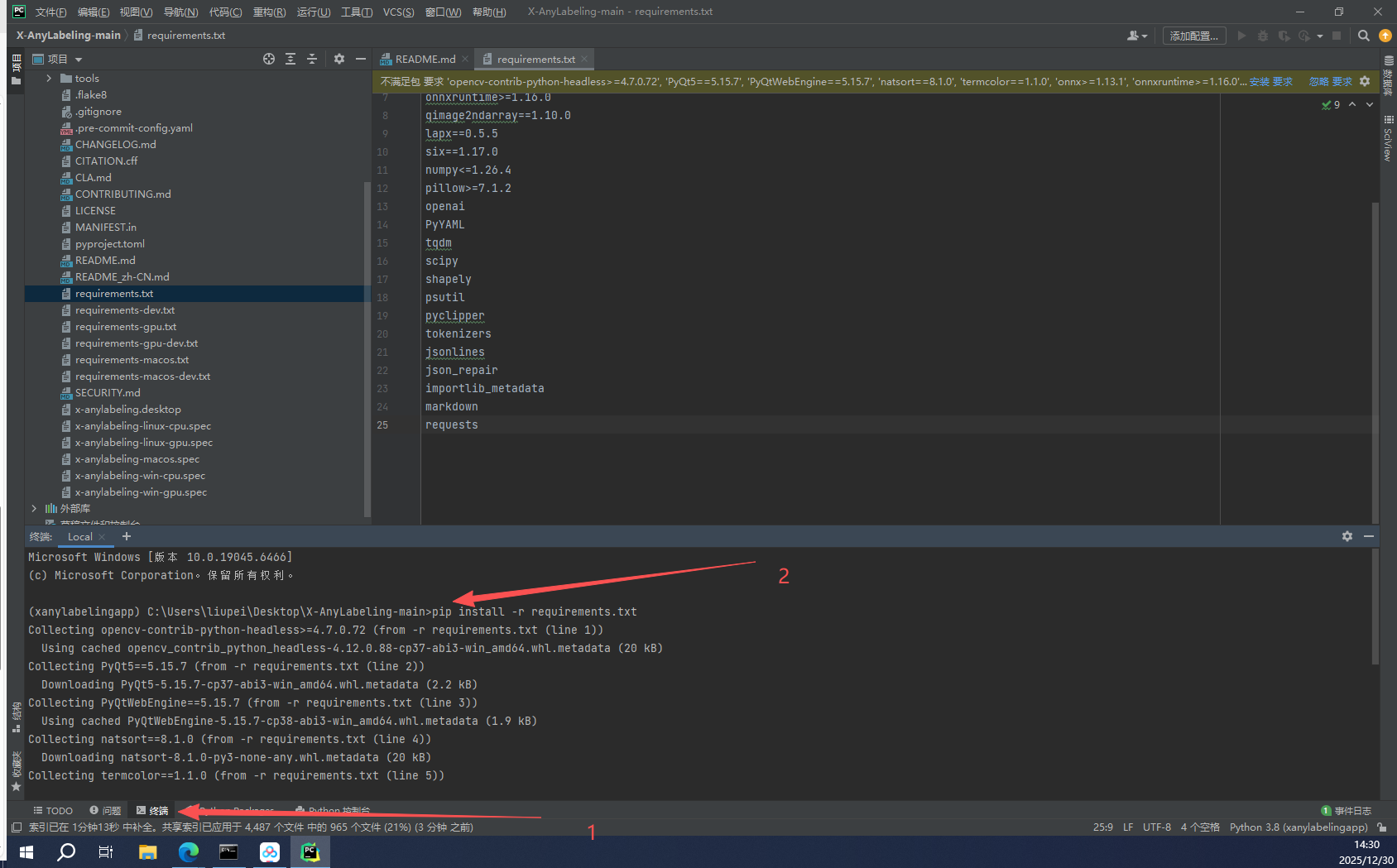Click the Run (play) toolbar icon
Screen dimensions: 1397x868
pos(1241,36)
